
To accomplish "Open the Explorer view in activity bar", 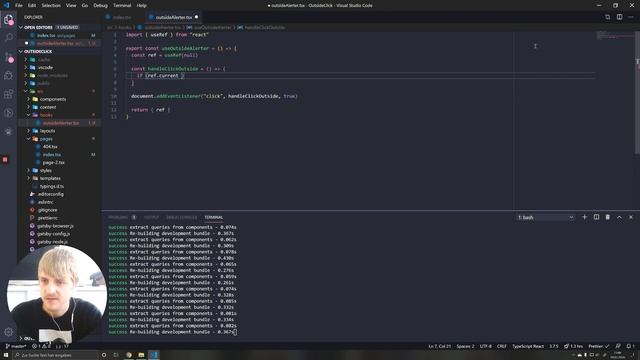I will coord(9,19).
